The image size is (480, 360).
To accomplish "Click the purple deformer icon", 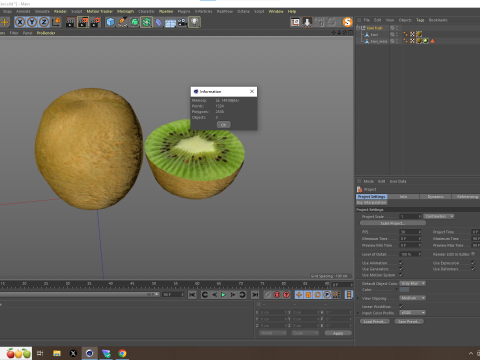I will 159,22.
